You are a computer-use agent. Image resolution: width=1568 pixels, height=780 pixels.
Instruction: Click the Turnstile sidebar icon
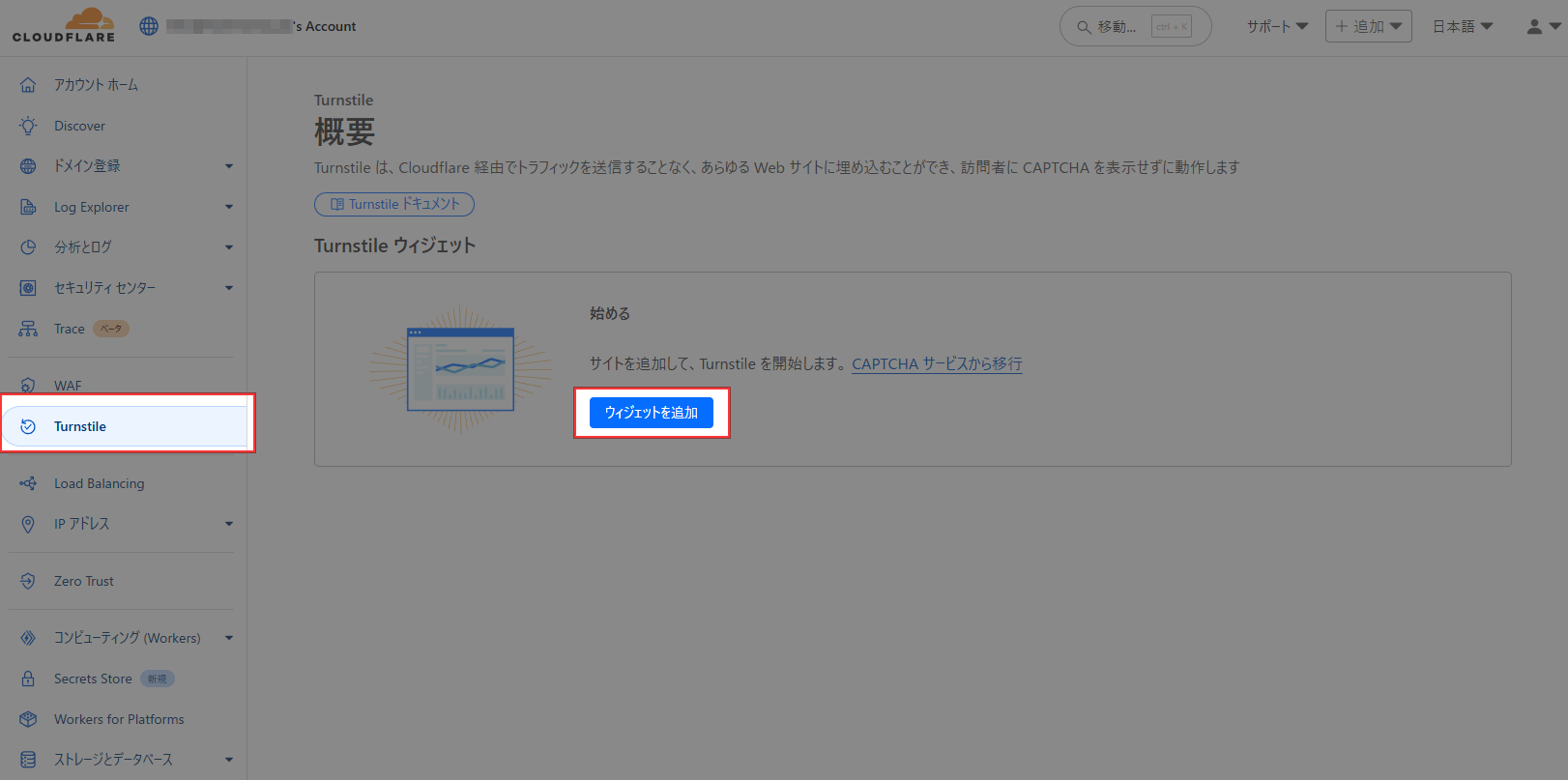click(28, 426)
